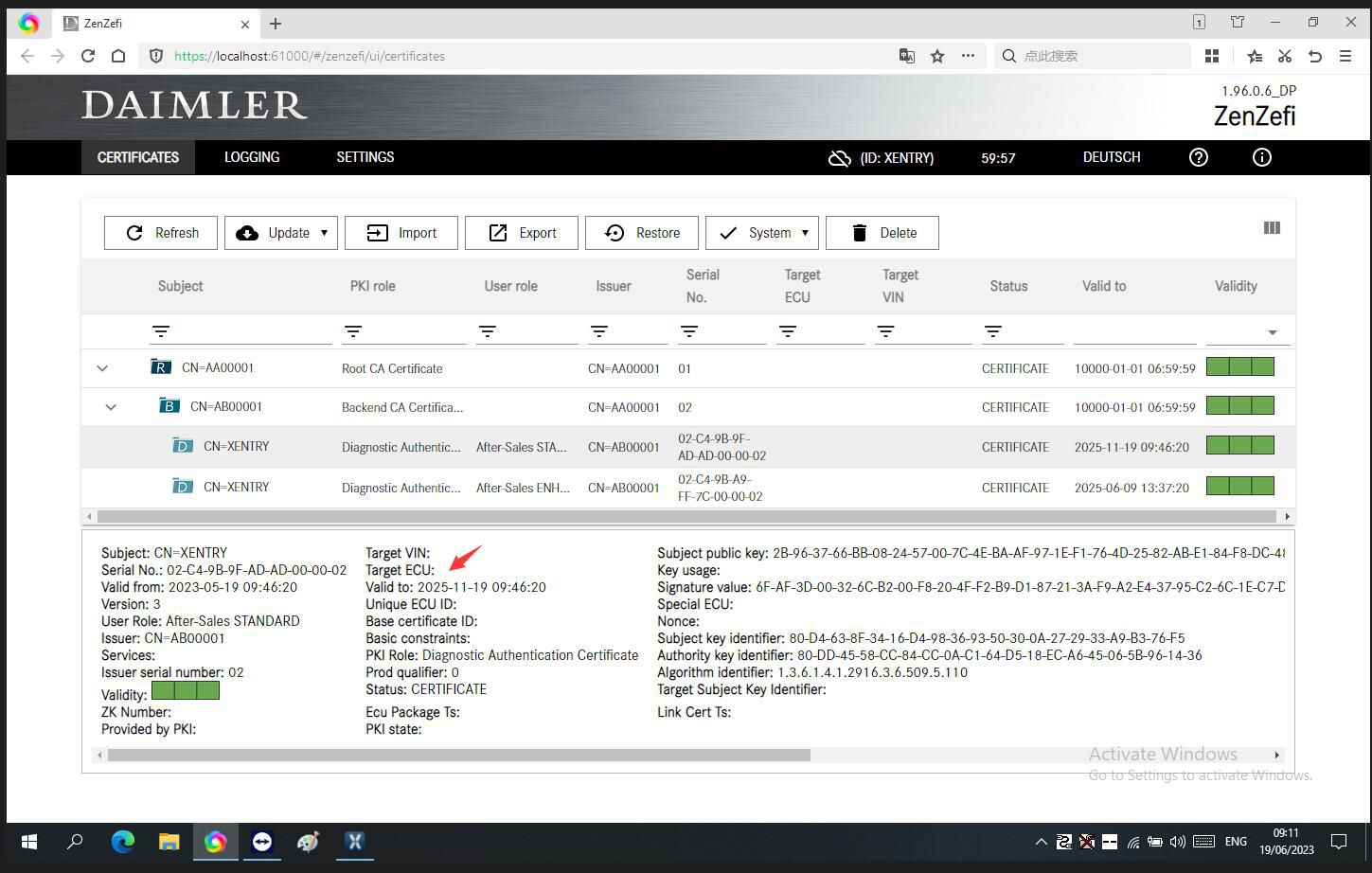
Task: Open the help question mark icon
Action: 1199,157
